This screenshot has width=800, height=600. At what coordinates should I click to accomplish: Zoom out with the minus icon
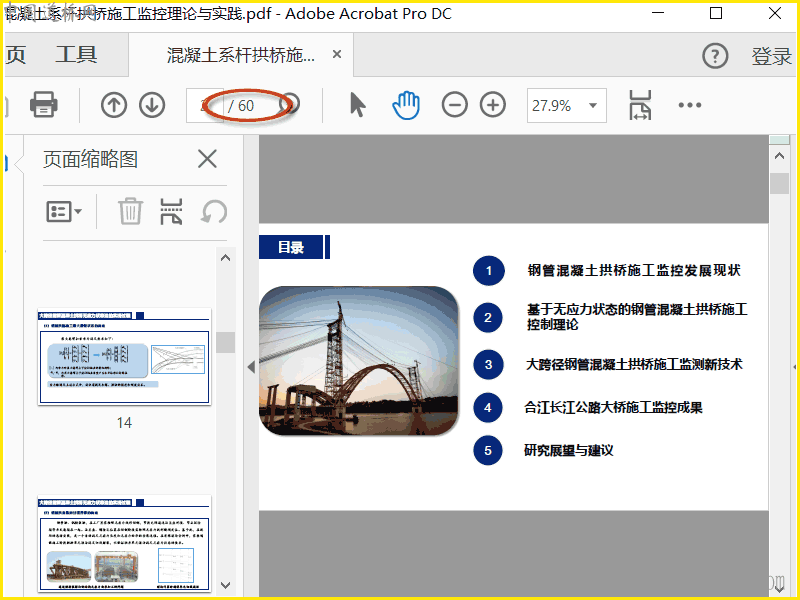[454, 105]
